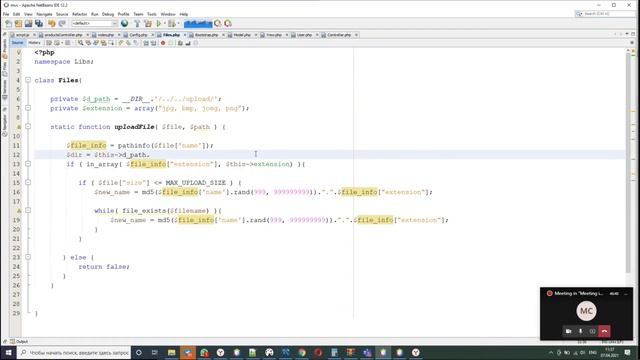The width and height of the screenshot is (640, 360).
Task: Click the green Run Project icon
Action: pyautogui.click(x=159, y=24)
